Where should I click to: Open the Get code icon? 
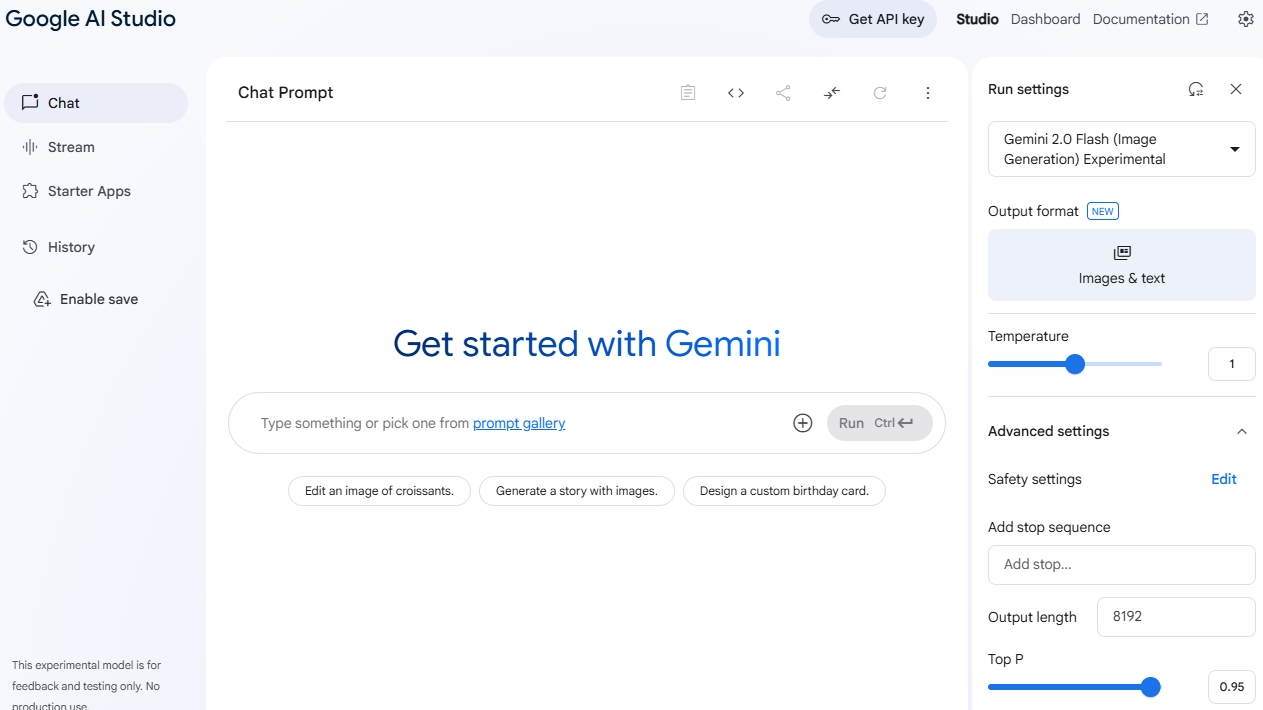(736, 93)
